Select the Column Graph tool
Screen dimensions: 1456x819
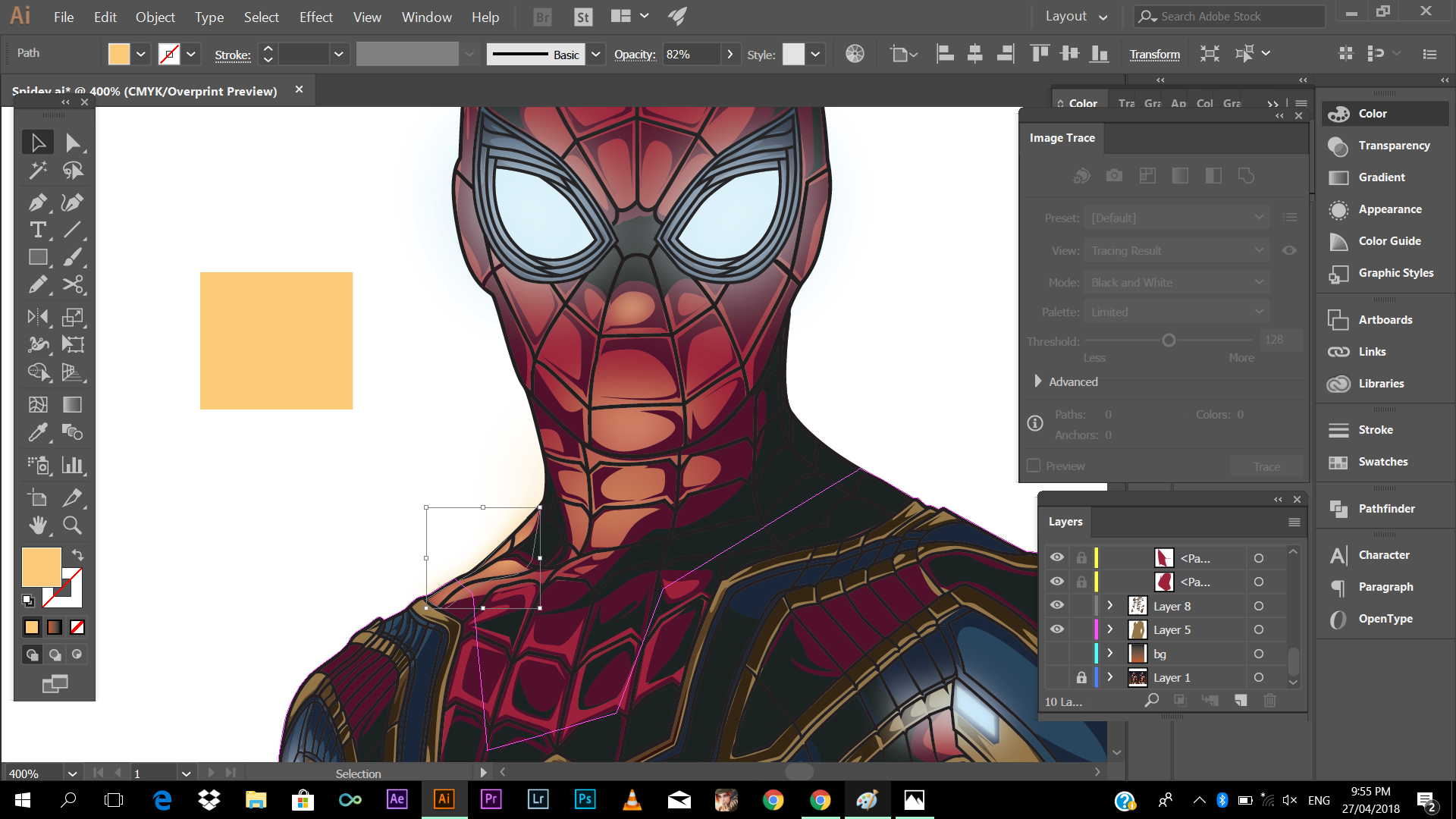pyautogui.click(x=73, y=465)
